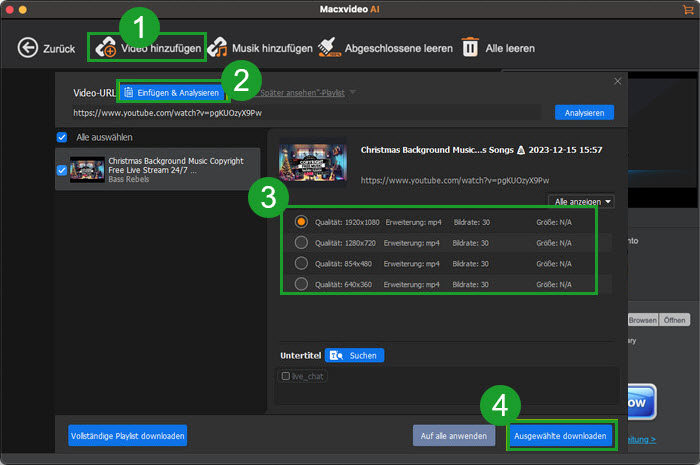Click the Analysieren button

coord(584,113)
